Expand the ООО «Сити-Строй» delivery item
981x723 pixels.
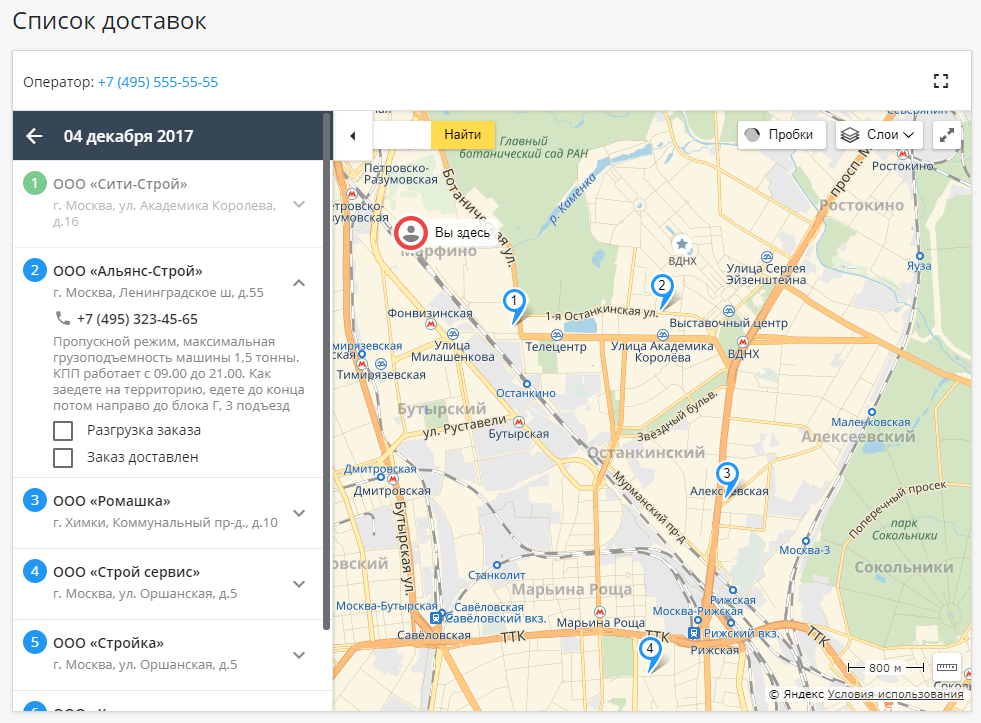tap(298, 204)
